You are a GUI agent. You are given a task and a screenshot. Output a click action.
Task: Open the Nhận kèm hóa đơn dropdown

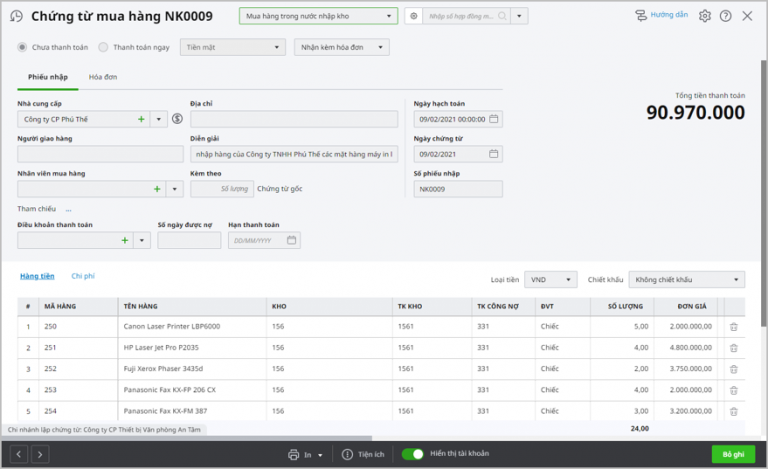(x=342, y=47)
